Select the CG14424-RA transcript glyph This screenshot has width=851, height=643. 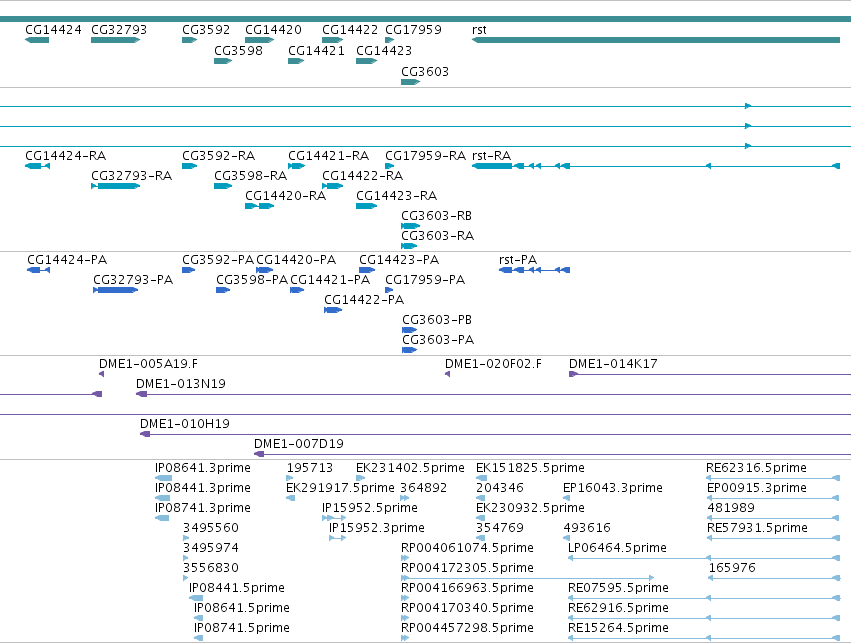click(x=37, y=166)
